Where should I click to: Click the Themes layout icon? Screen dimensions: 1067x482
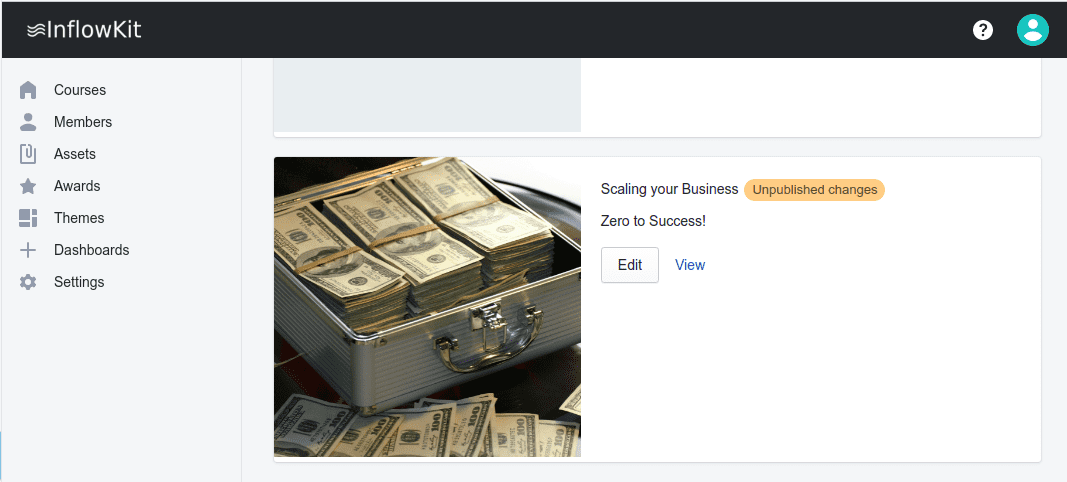coord(28,218)
